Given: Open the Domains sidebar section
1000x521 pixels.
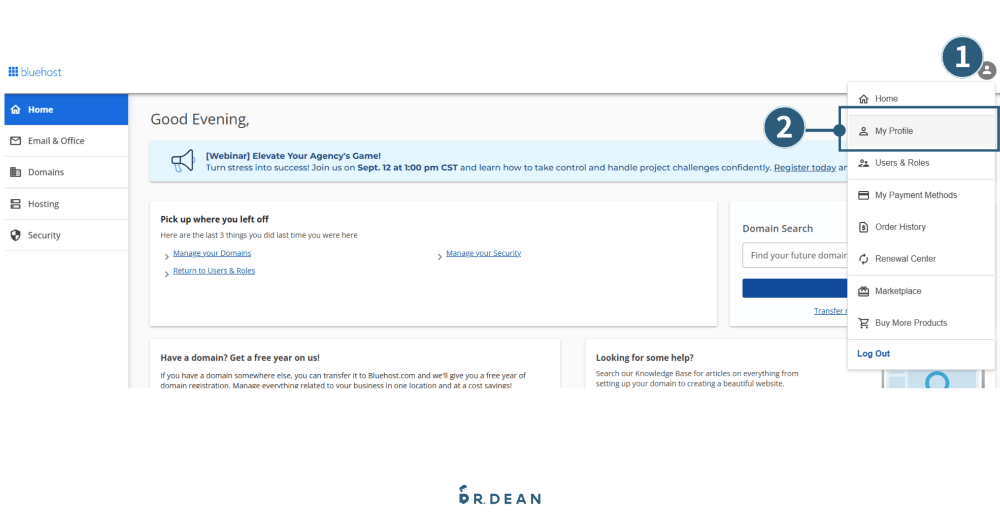Looking at the screenshot, I should point(45,172).
